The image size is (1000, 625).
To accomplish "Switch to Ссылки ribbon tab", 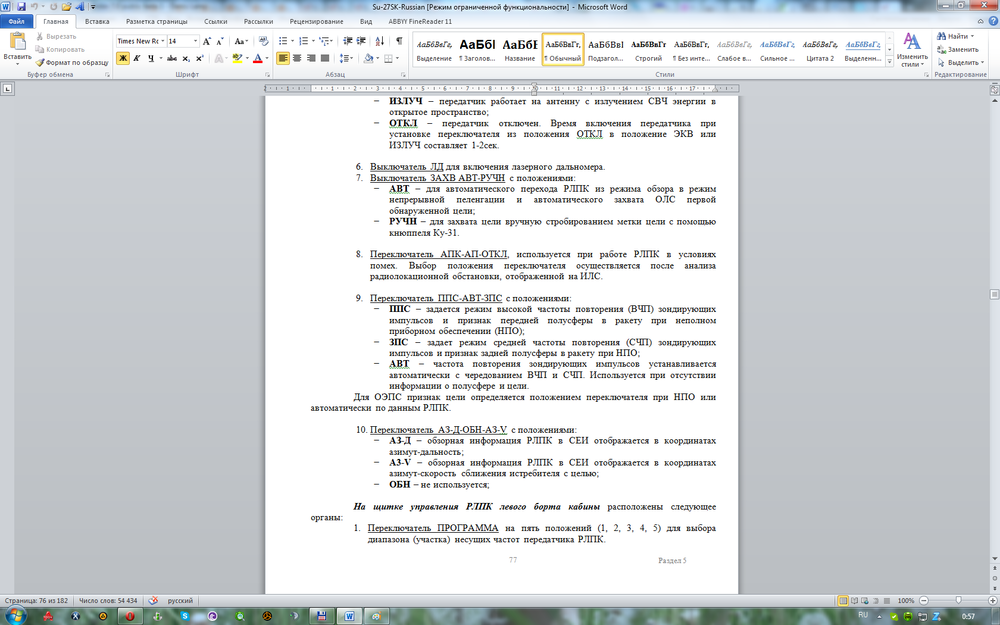I will coord(216,21).
